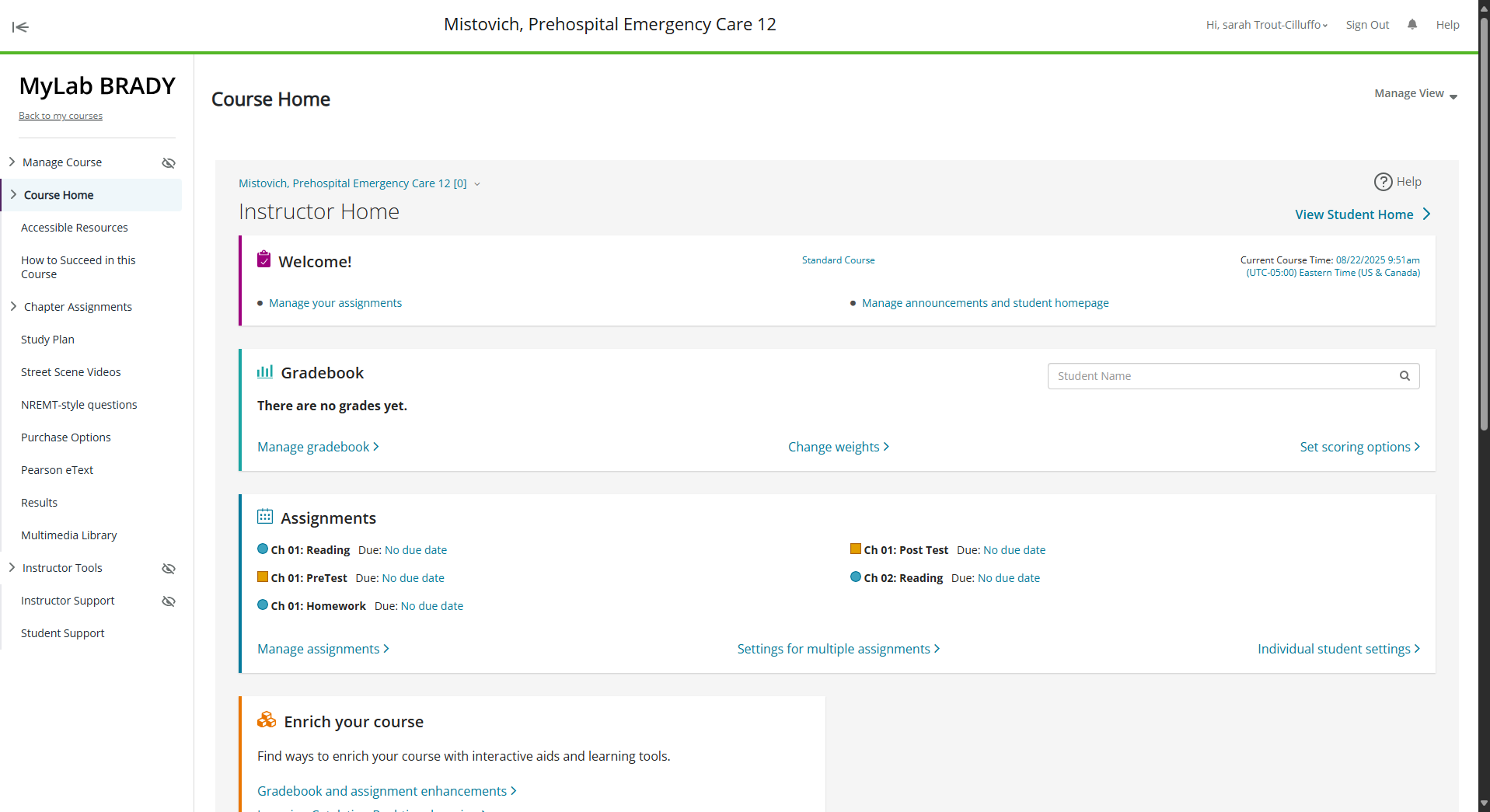Toggle visibility eye for Instructor Support
This screenshot has width=1490, height=812.
tap(169, 601)
